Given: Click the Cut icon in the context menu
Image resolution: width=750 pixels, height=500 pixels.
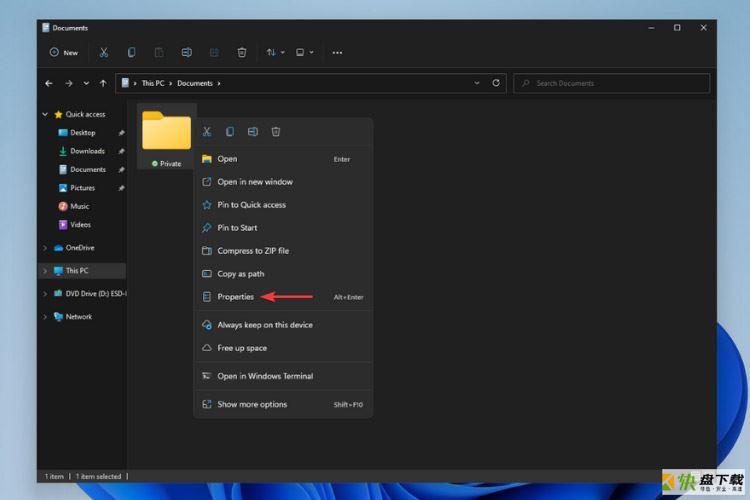Looking at the screenshot, I should click(207, 132).
